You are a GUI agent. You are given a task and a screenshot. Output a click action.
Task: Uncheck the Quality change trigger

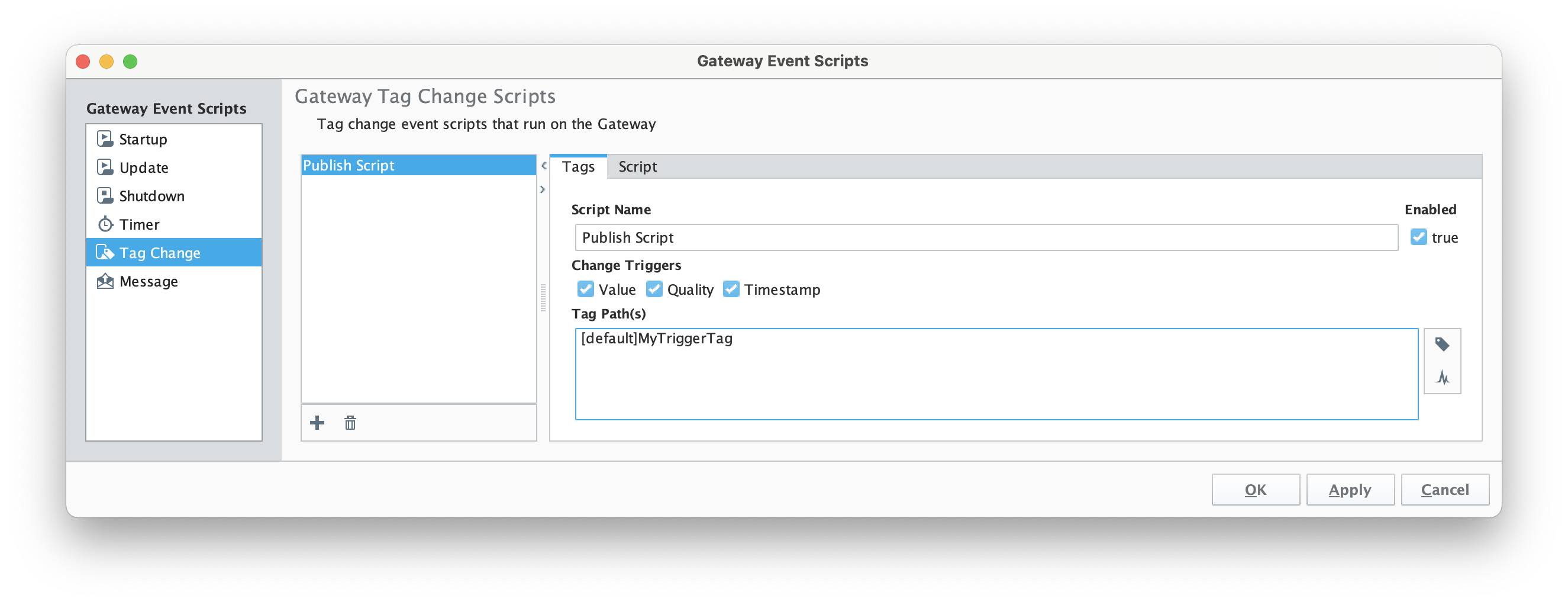pos(654,289)
